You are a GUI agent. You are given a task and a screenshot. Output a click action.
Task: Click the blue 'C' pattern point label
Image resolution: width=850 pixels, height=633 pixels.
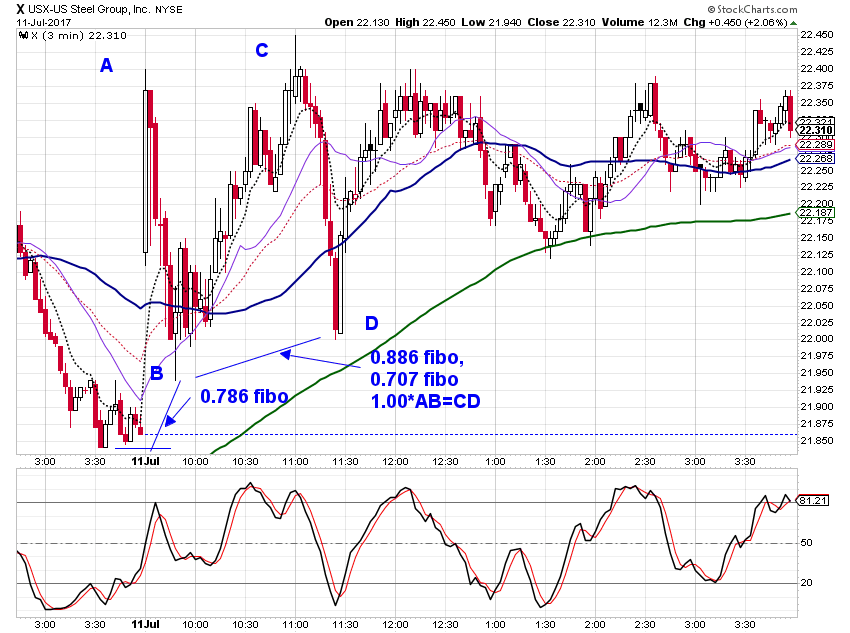(x=262, y=50)
